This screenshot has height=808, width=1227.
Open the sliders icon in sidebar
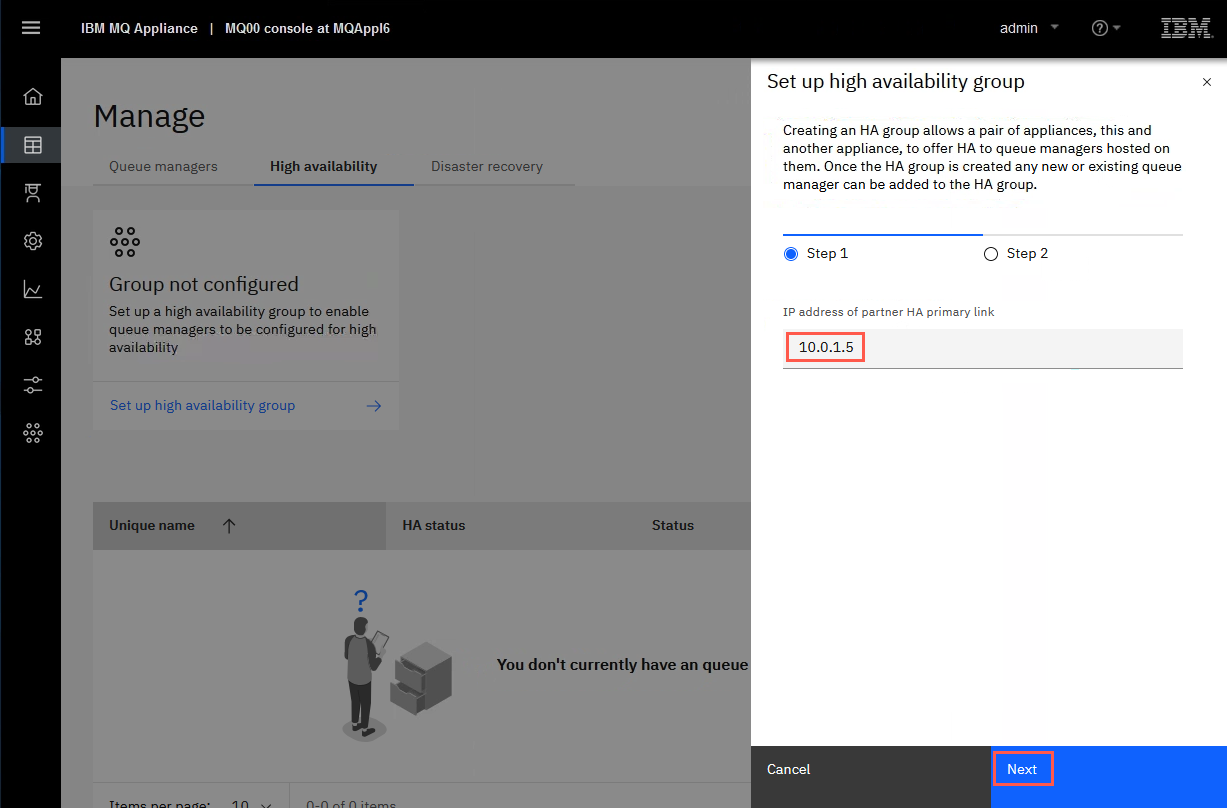pyautogui.click(x=33, y=385)
